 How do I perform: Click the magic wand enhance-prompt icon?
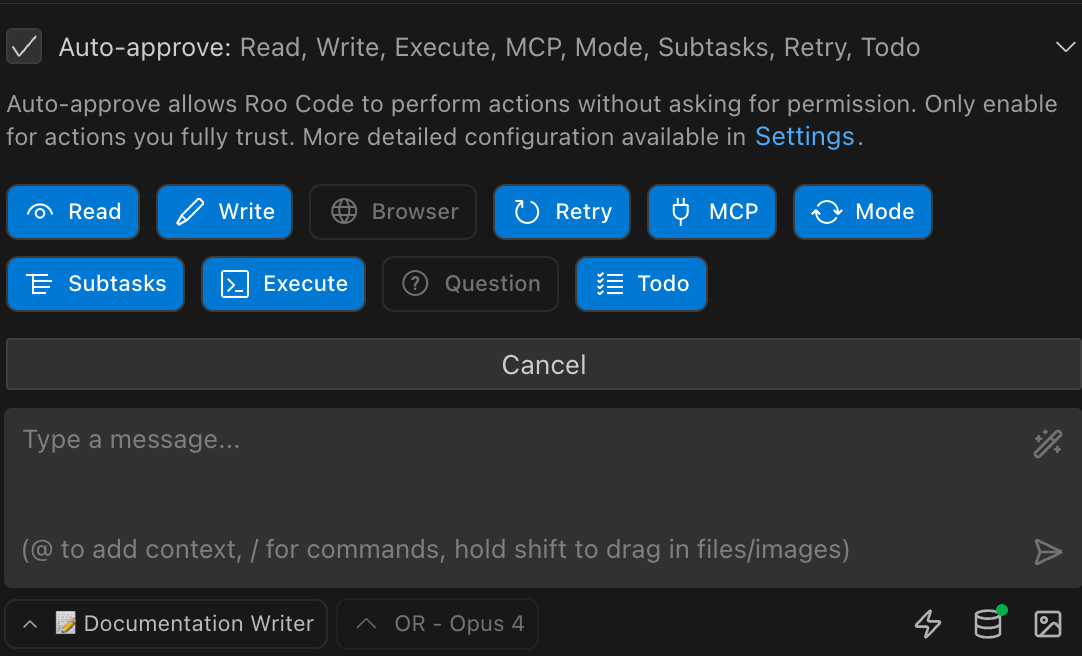pos(1047,443)
